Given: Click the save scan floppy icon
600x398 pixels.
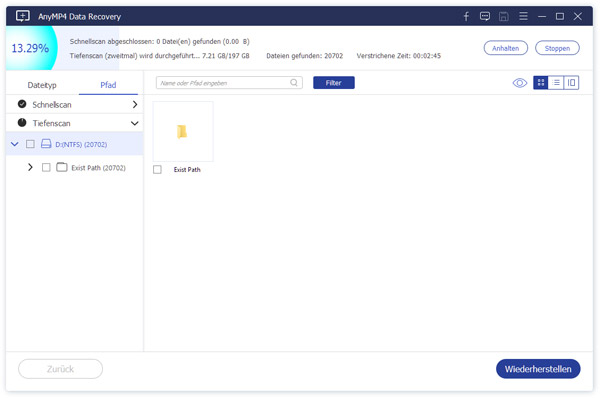Looking at the screenshot, I should click(x=504, y=16).
